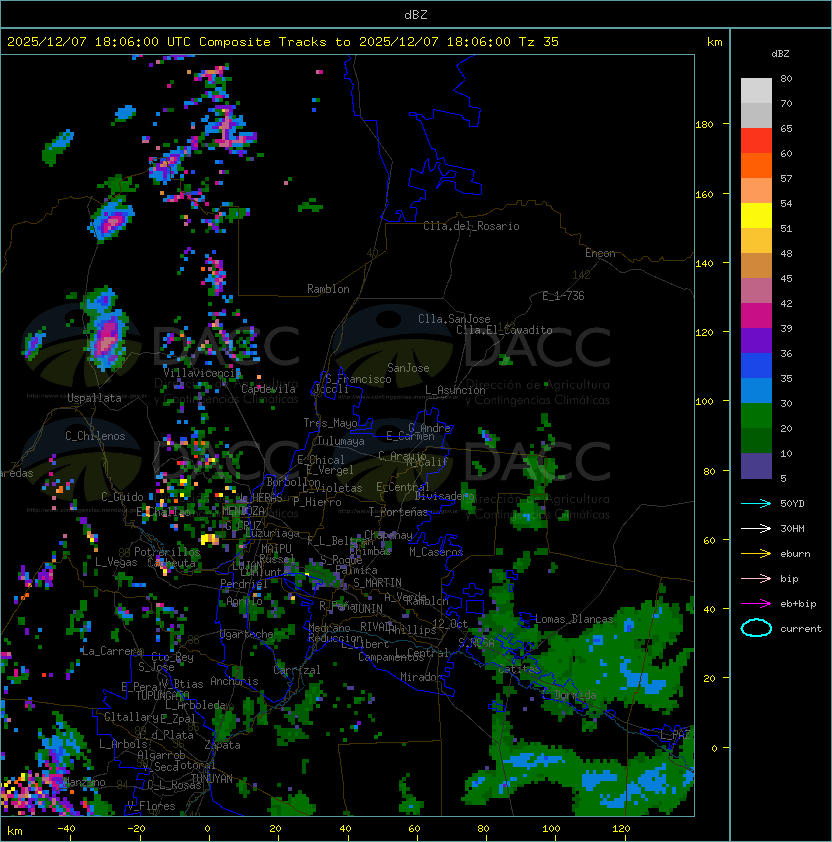This screenshot has width=832, height=842.
Task: Click the '-40' tick on the horizontal km axis
Action: 66,829
